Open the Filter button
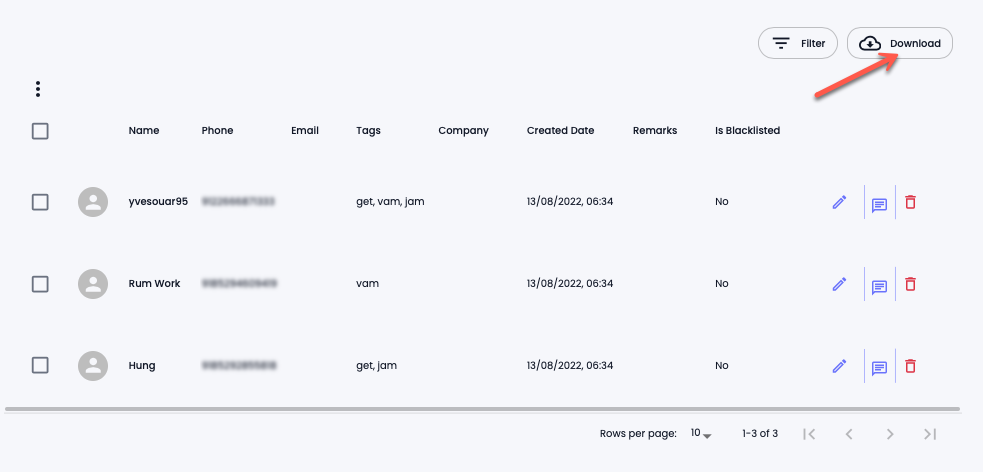 click(x=797, y=43)
